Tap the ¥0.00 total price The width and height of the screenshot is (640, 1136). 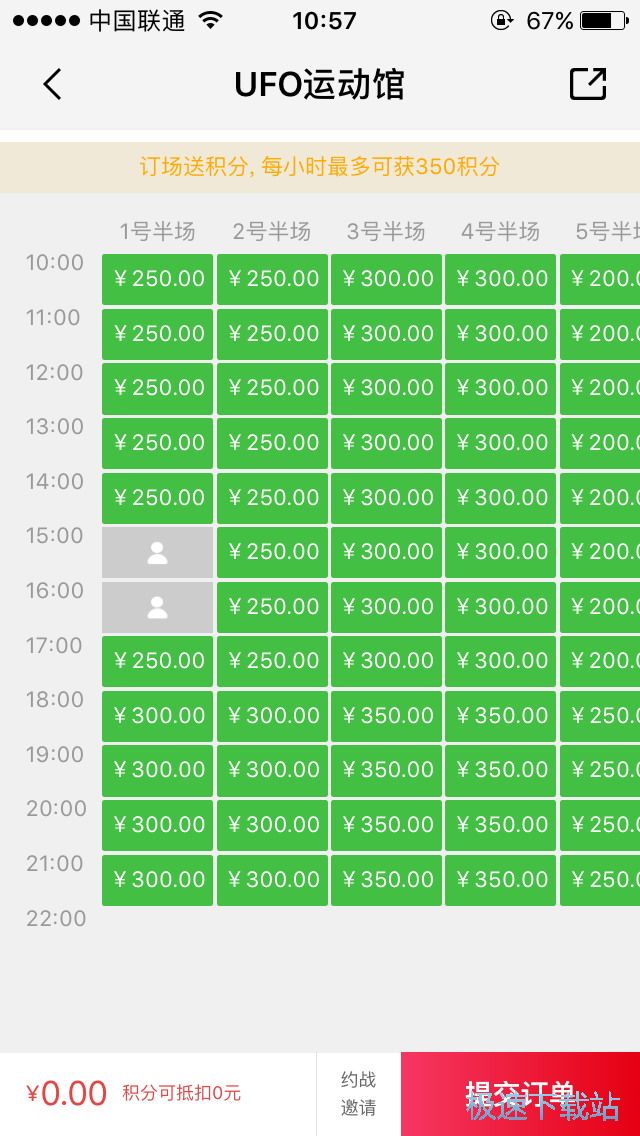click(x=67, y=1093)
